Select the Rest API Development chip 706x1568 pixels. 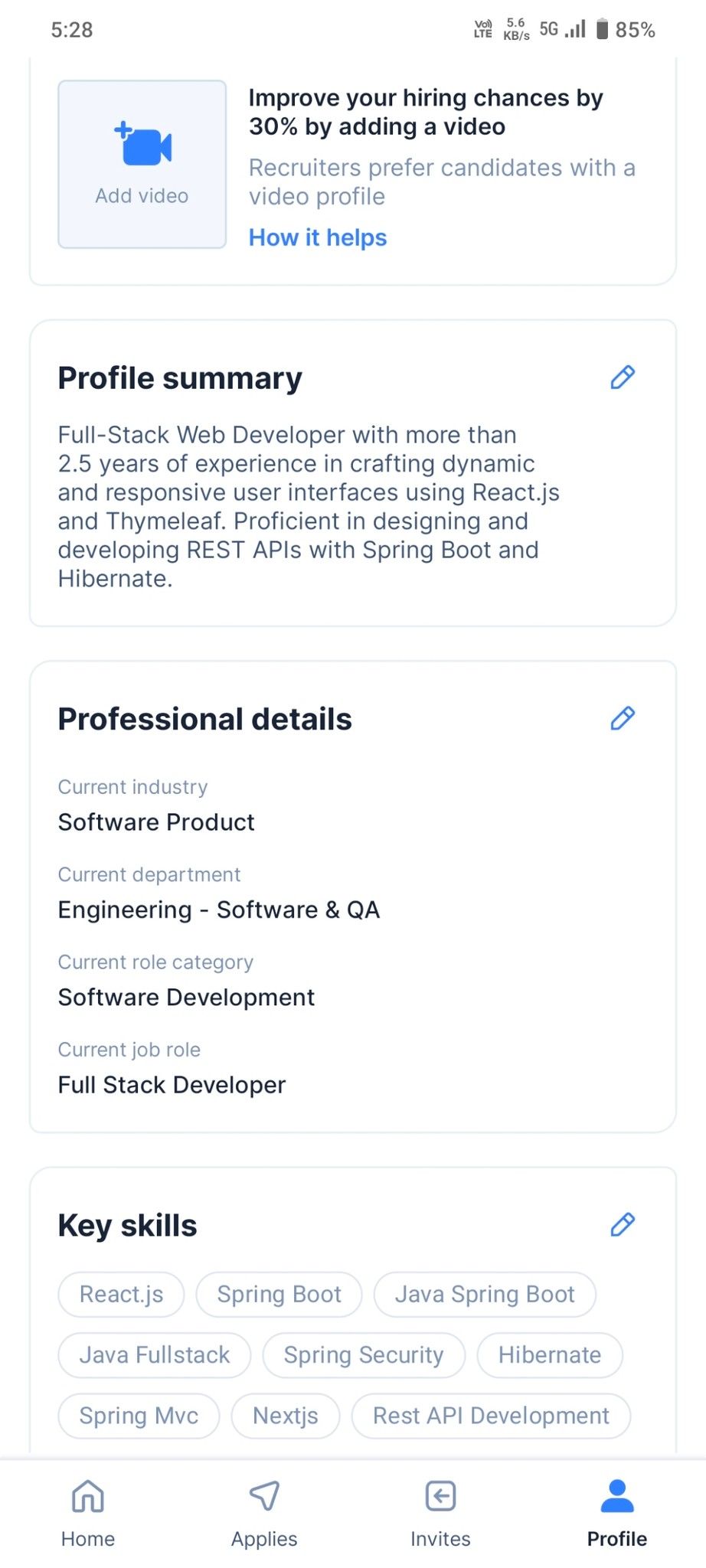pos(491,1416)
